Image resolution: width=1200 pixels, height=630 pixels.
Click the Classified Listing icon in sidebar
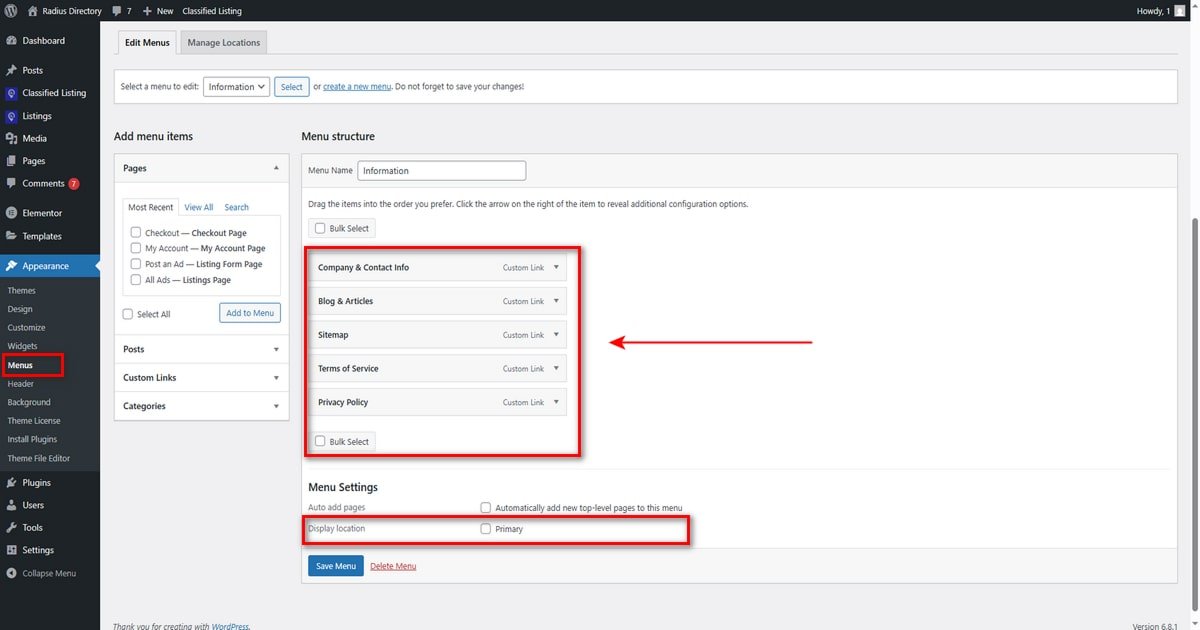point(11,93)
